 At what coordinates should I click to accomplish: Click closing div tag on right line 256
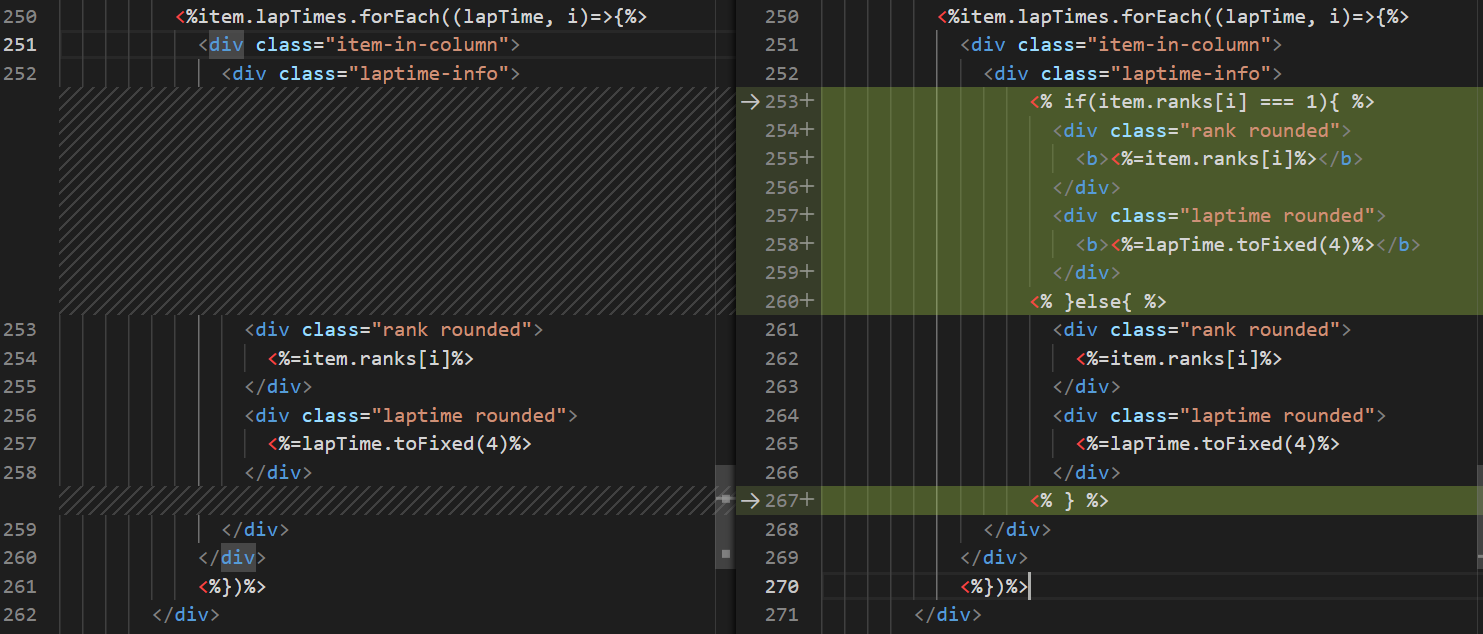[1087, 187]
